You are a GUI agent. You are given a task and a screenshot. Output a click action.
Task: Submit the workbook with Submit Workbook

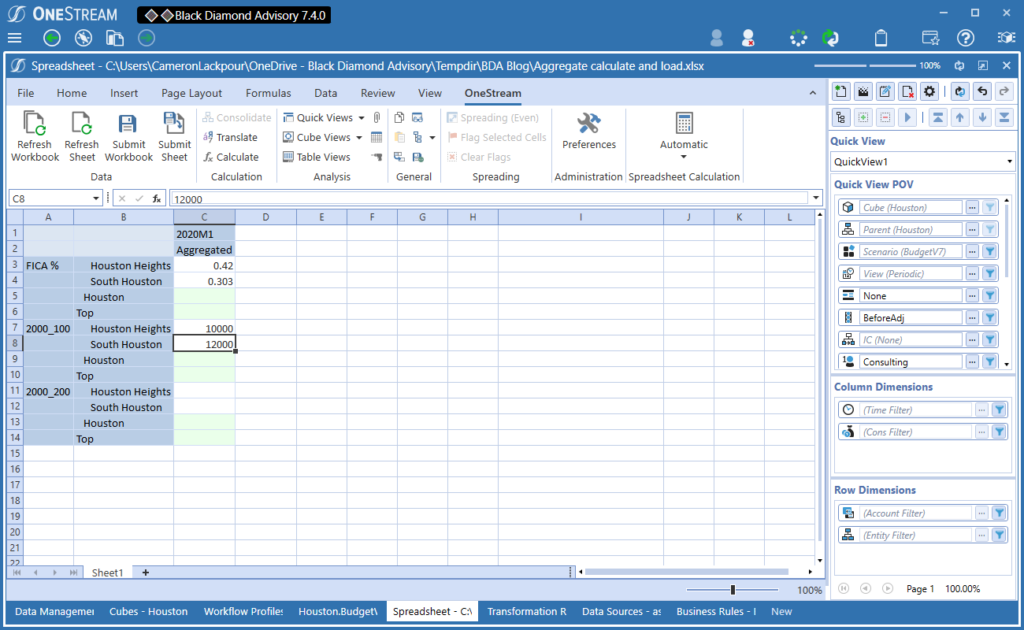[x=129, y=137]
